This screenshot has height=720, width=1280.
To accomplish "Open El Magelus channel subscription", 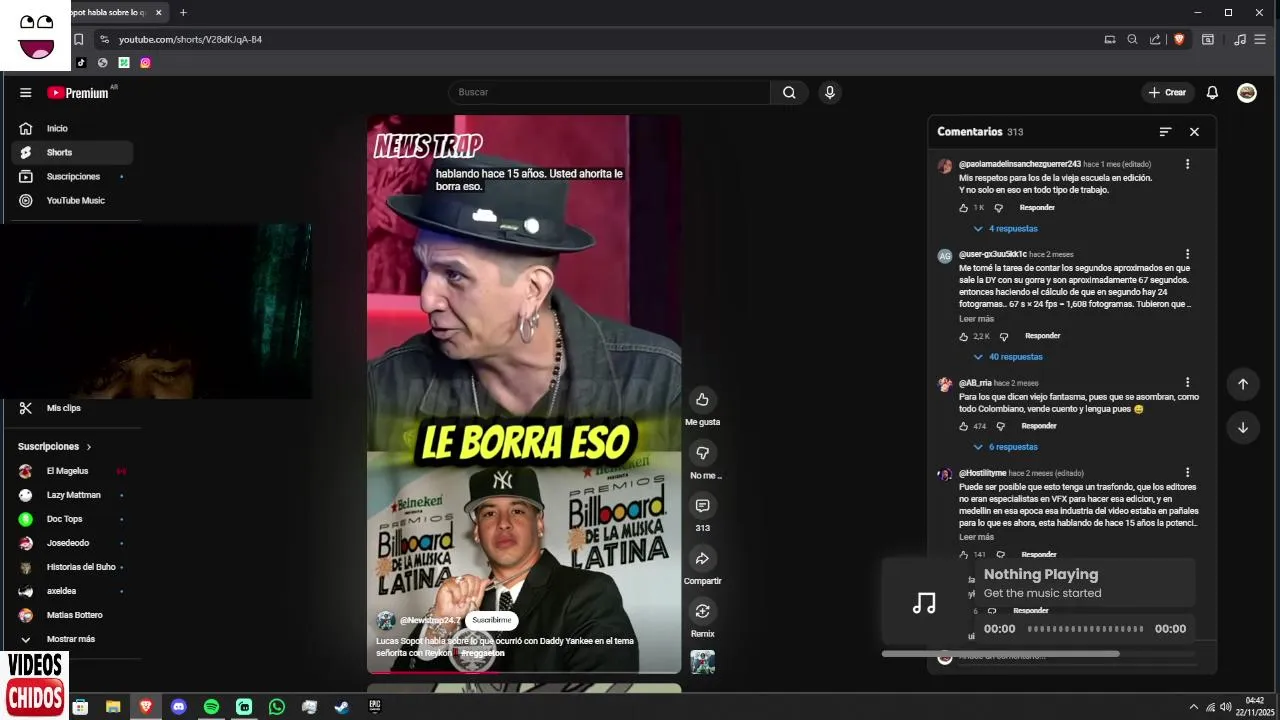I will pyautogui.click(x=72, y=471).
